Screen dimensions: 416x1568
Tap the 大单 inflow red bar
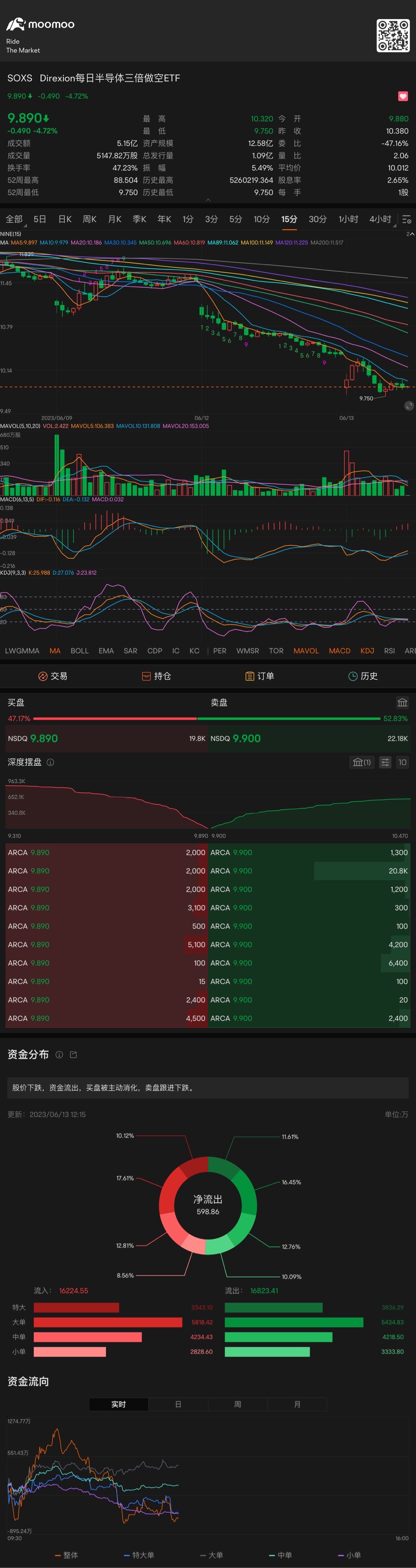pos(108,1322)
